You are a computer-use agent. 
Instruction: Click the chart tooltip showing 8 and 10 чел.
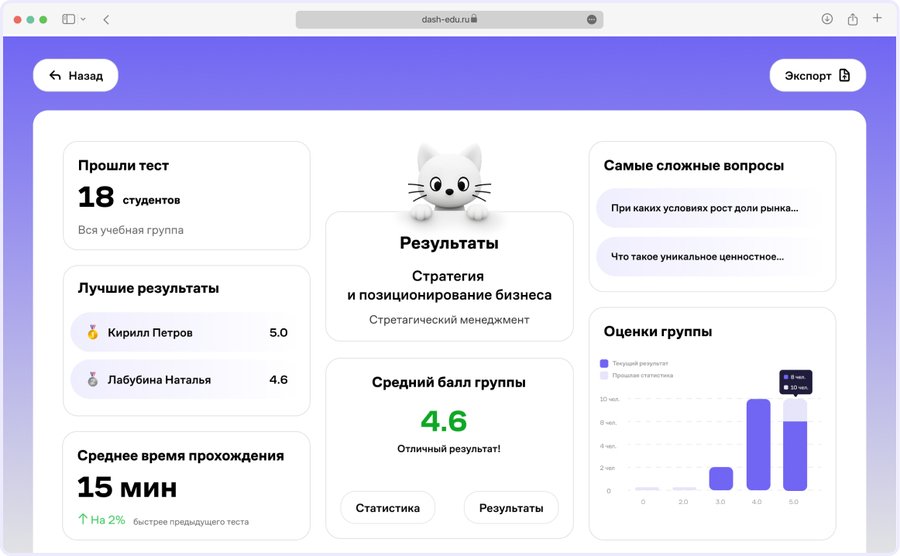(796, 382)
